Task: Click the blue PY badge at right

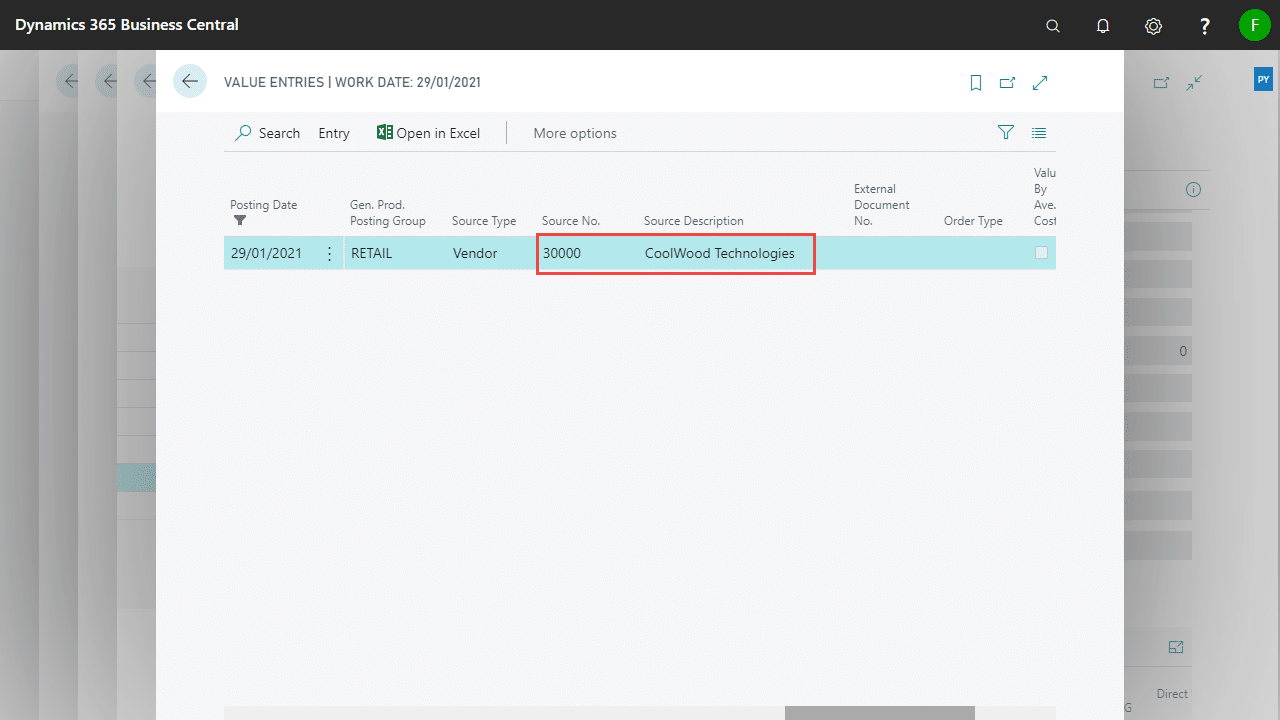Action: (1263, 79)
